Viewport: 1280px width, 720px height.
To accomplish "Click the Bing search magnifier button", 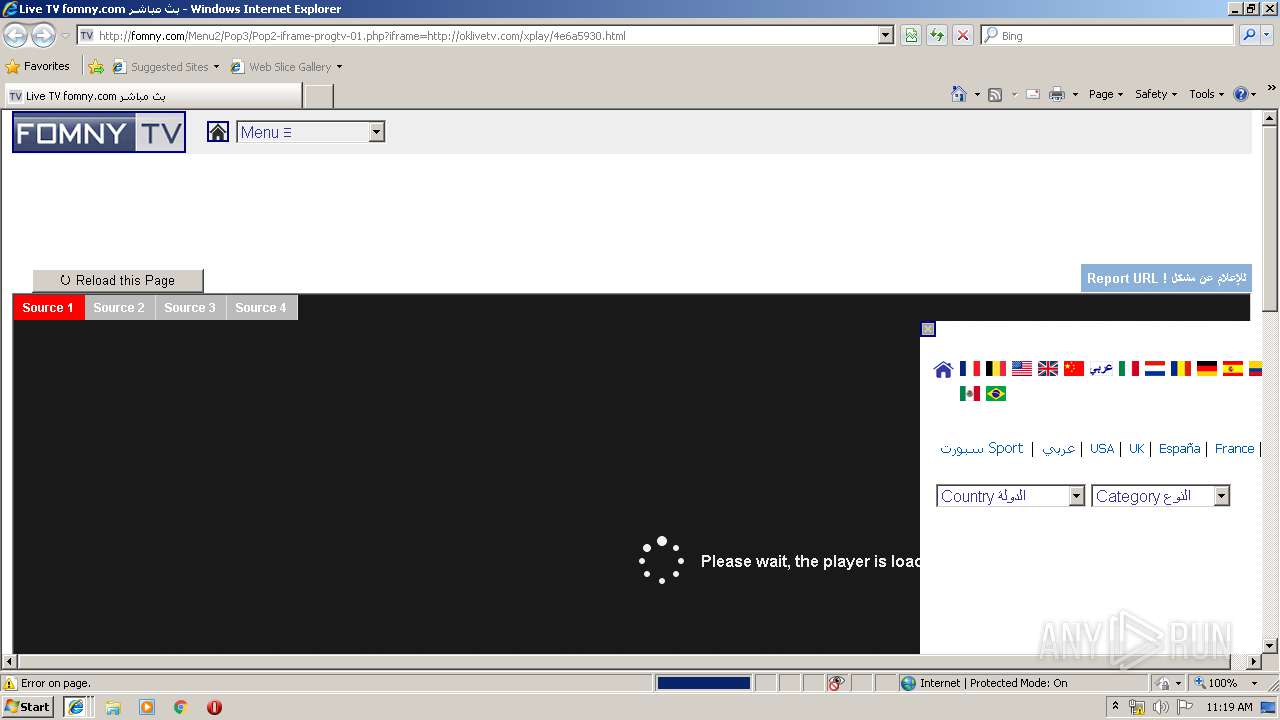I will (1249, 35).
